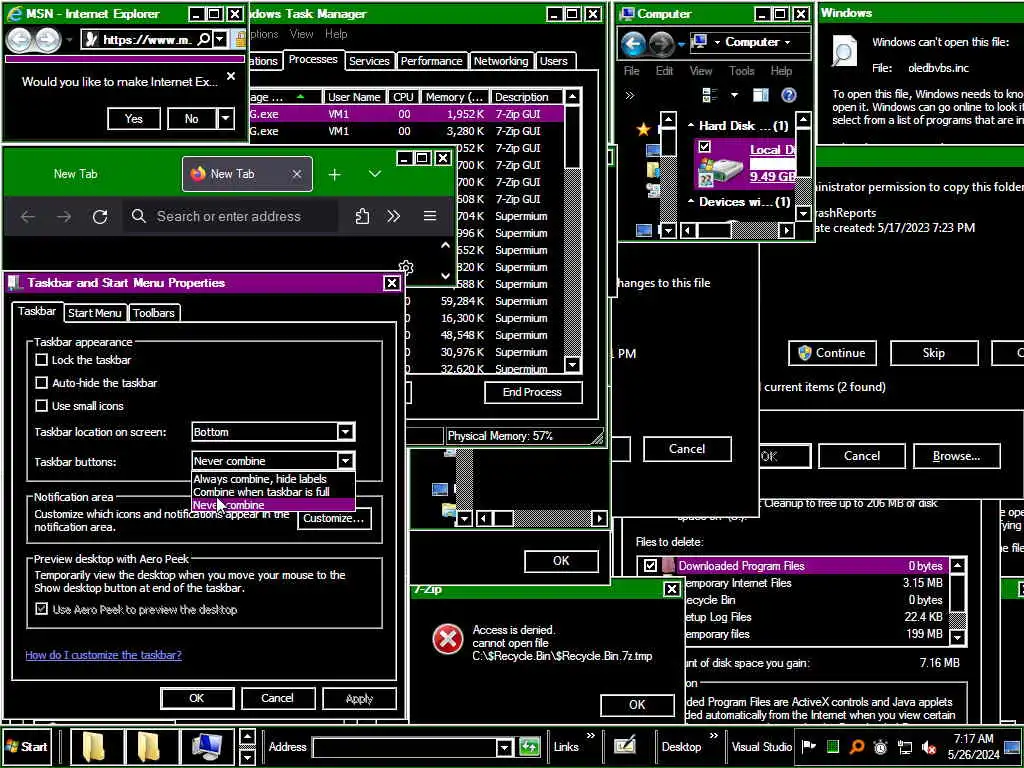The height and width of the screenshot is (768, 1024).
Task: Open the Computer icon pinned on taskbar
Action: tap(207, 746)
